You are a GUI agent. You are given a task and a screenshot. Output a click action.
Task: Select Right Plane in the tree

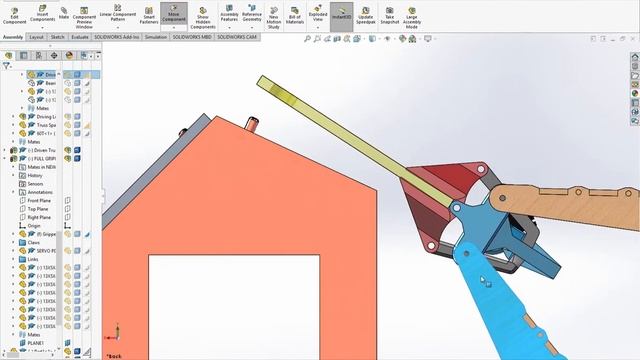click(39, 217)
